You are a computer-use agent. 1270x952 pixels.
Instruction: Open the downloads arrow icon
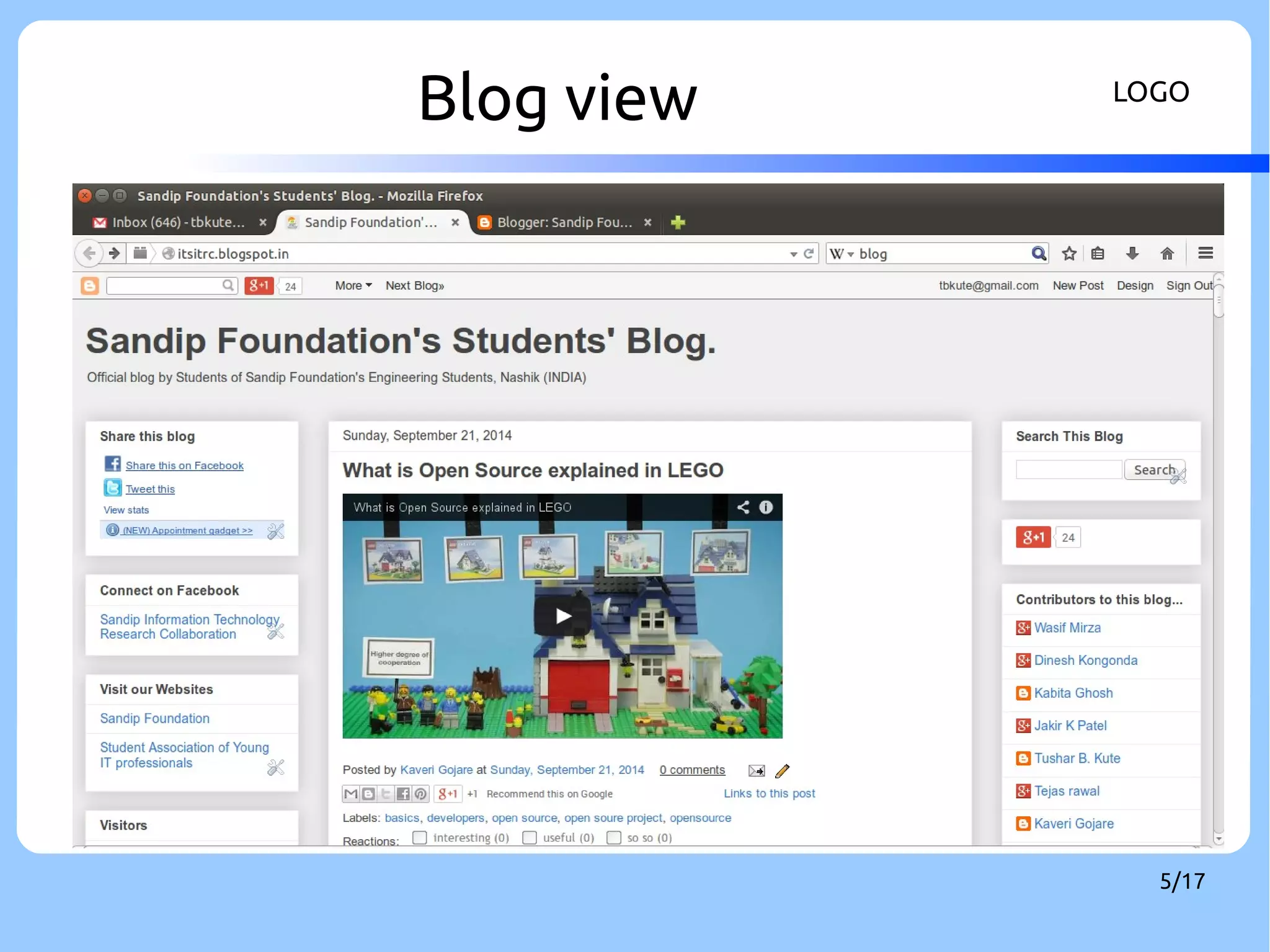click(1132, 253)
